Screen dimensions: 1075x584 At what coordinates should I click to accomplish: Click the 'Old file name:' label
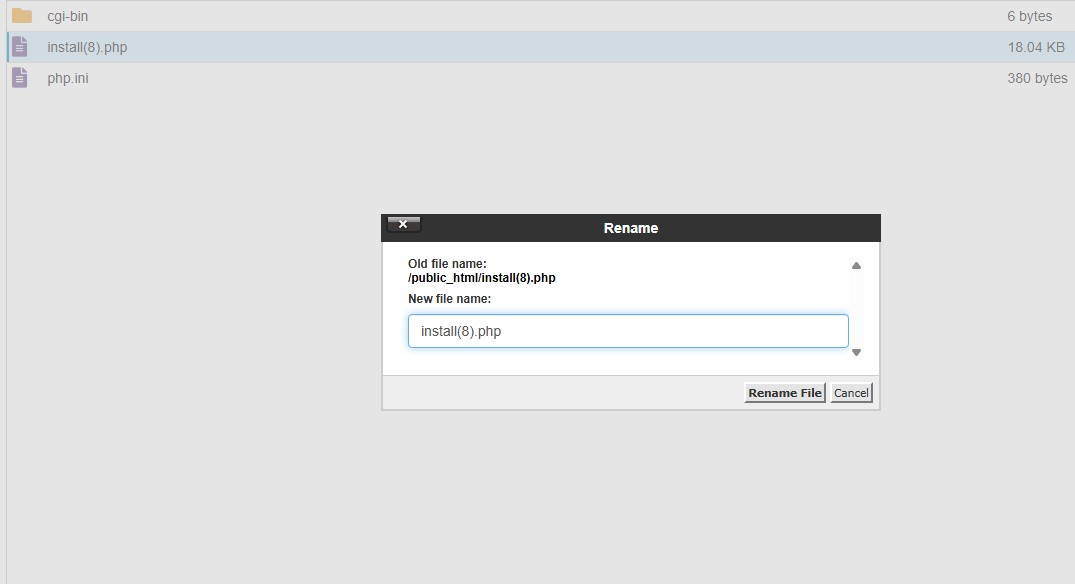(447, 264)
